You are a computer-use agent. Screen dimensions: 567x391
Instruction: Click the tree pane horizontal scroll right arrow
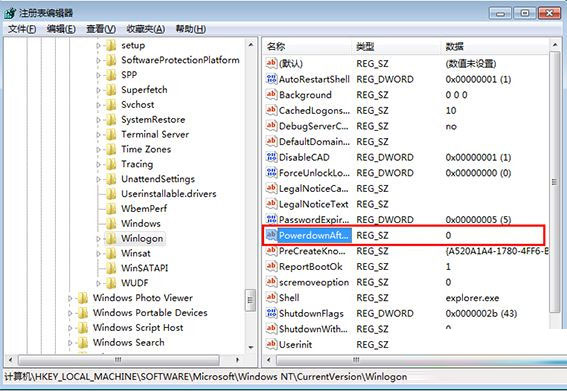[x=237, y=360]
